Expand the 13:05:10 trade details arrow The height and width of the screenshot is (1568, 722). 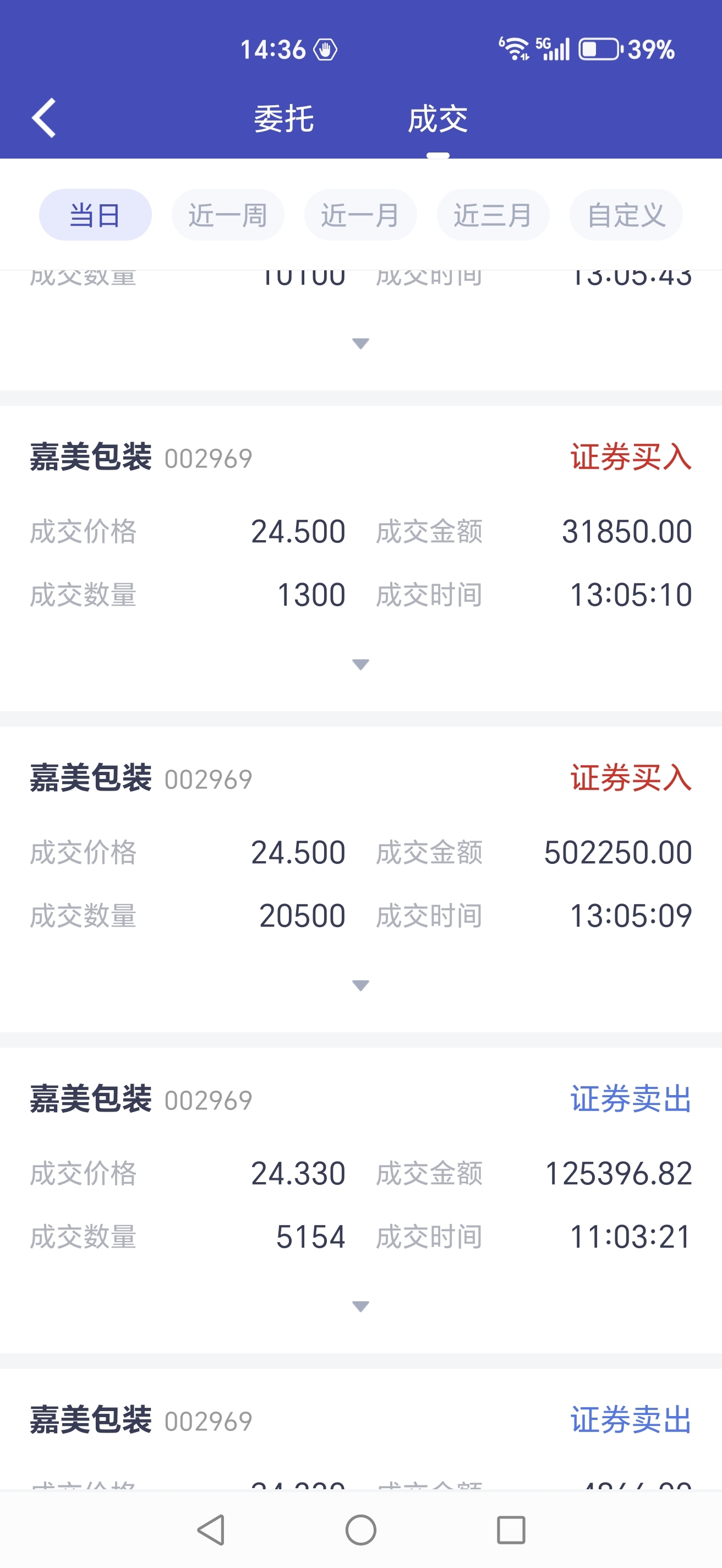[360, 664]
